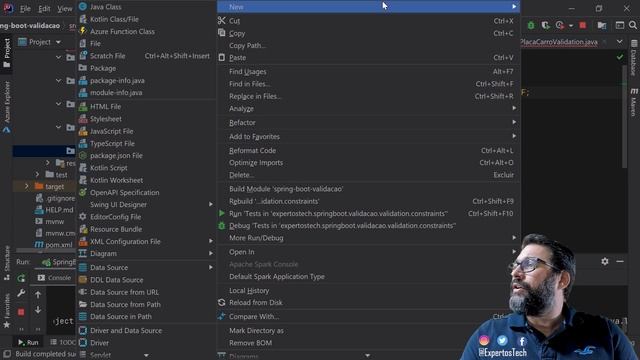This screenshot has height=360, width=640.
Task: Expand the Analyze submenu arrow
Action: tap(514, 108)
